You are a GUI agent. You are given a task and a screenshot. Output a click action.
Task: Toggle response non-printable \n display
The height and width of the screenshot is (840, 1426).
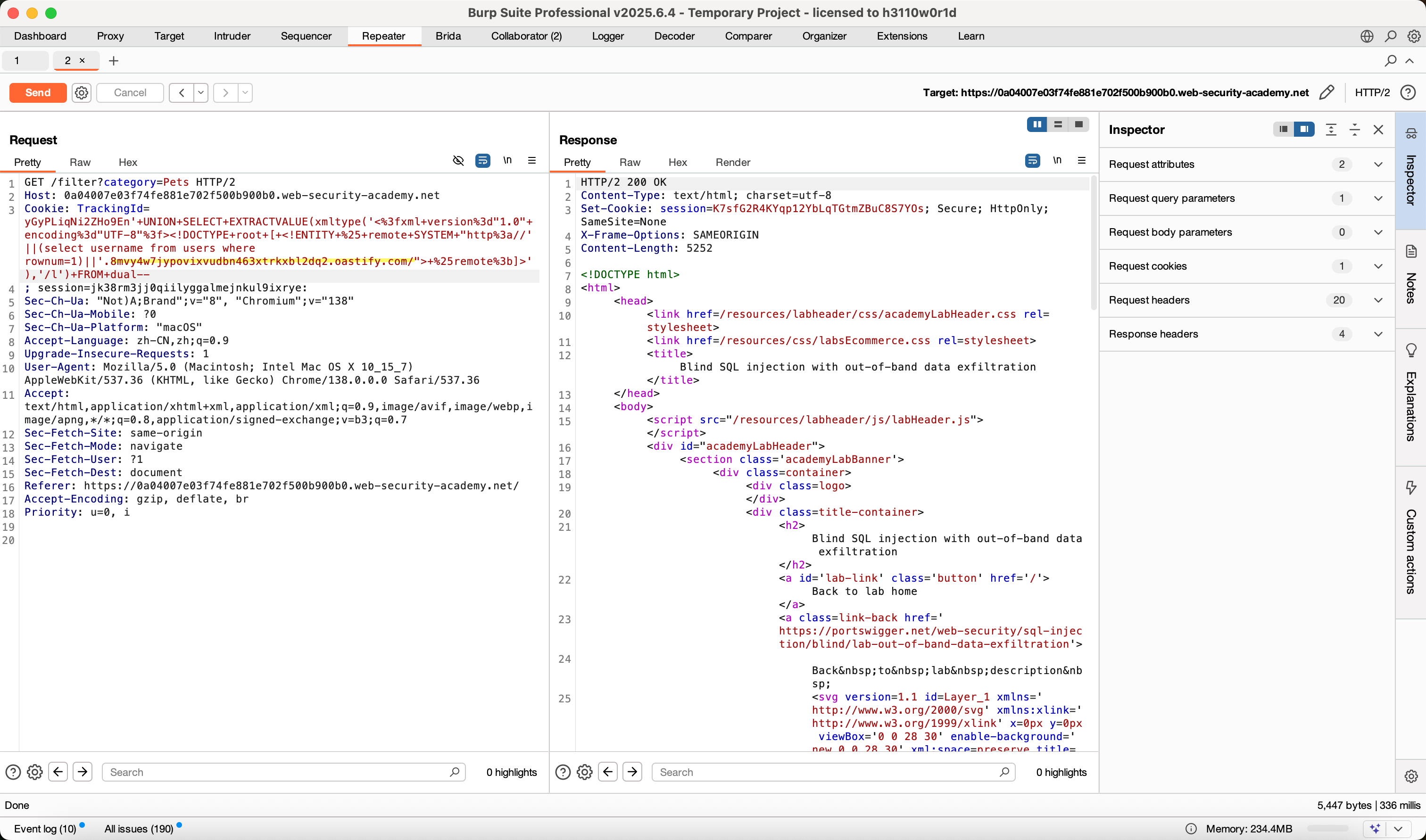coord(1057,160)
